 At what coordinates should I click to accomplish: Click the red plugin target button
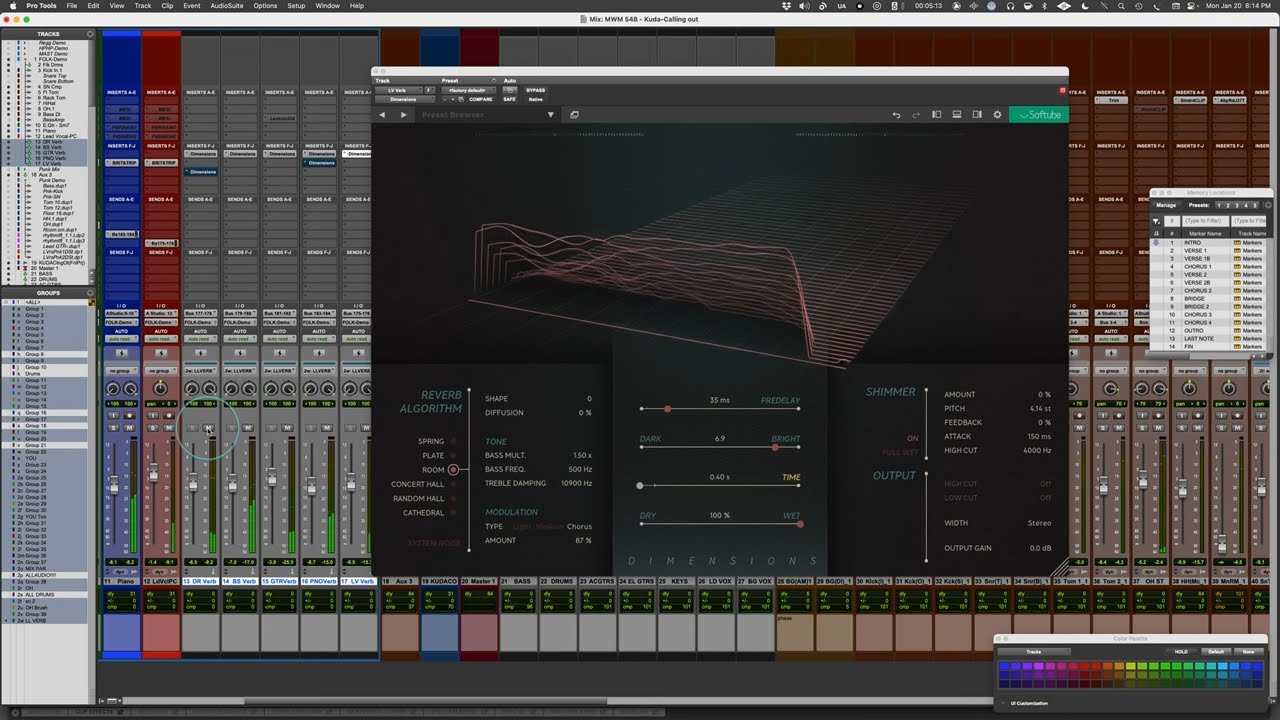pyautogui.click(x=1062, y=91)
